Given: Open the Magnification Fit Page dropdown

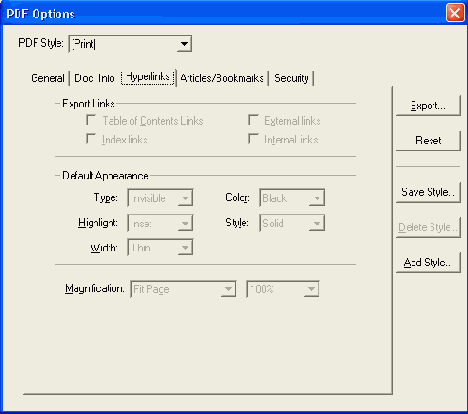Looking at the screenshot, I should pyautogui.click(x=183, y=289).
